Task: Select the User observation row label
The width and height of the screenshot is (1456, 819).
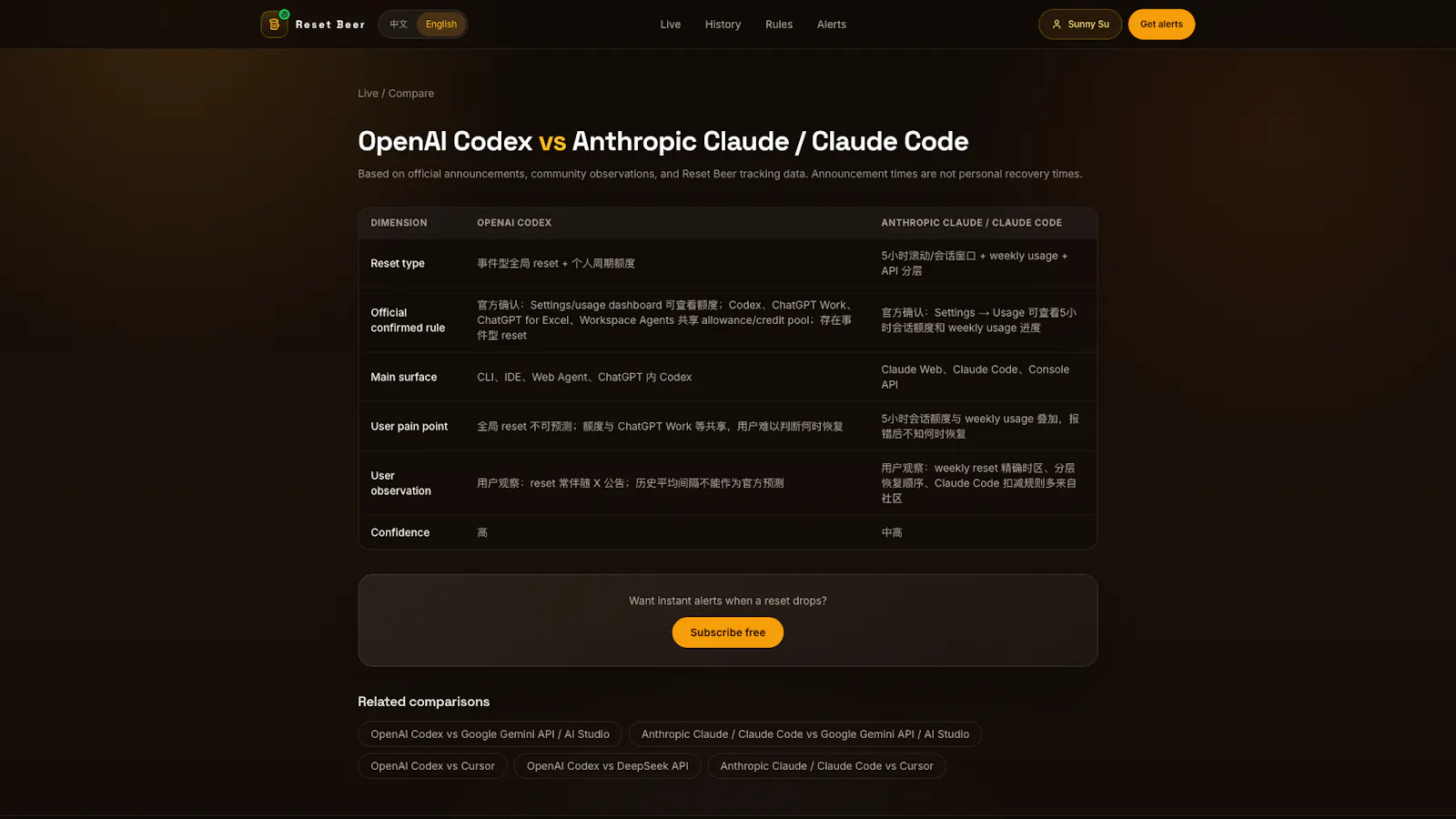Action: click(x=400, y=483)
